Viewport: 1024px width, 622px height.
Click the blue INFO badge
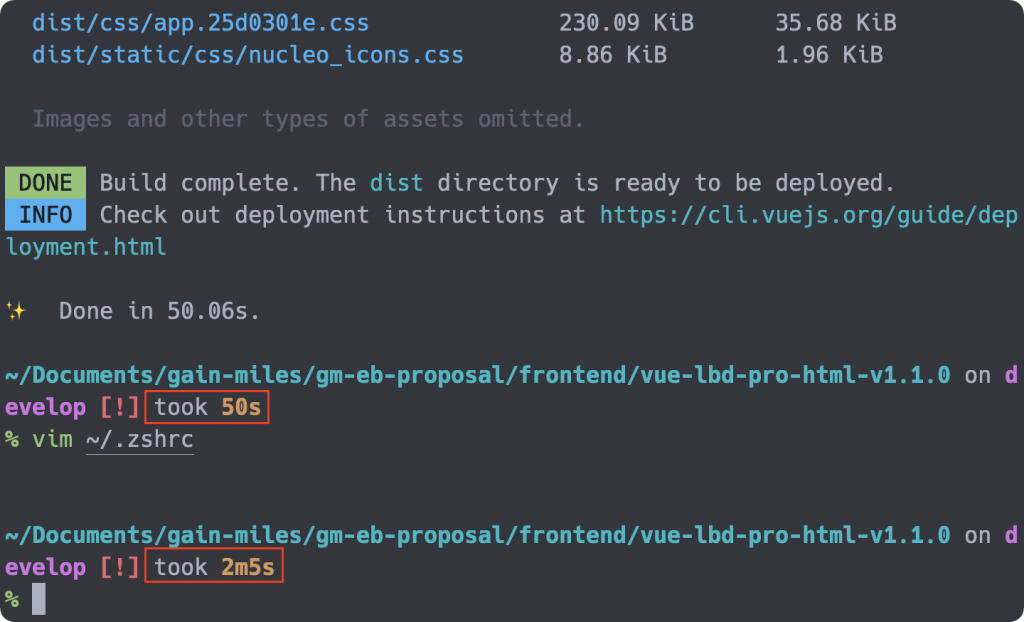pos(45,214)
